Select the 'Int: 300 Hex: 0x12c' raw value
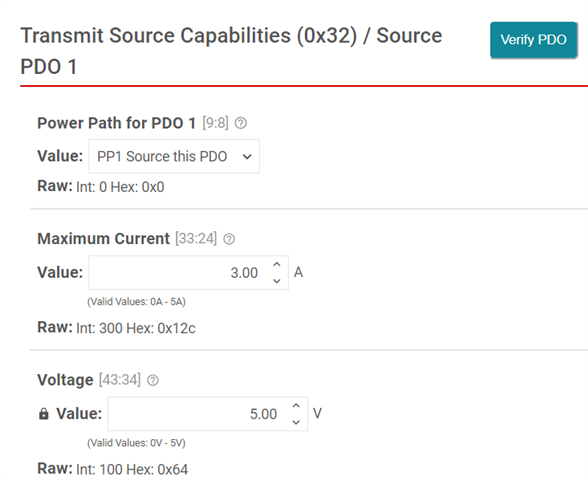This screenshot has height=480, width=588. pyautogui.click(x=136, y=328)
